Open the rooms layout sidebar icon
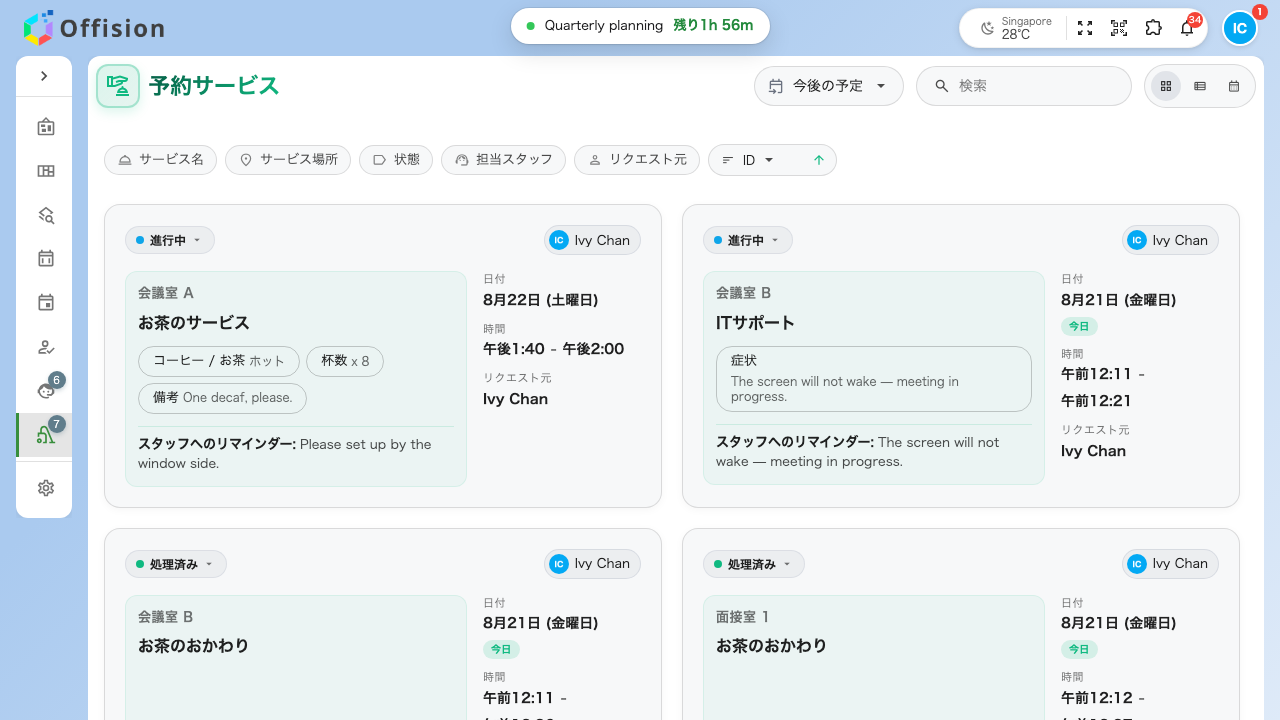 [45, 171]
